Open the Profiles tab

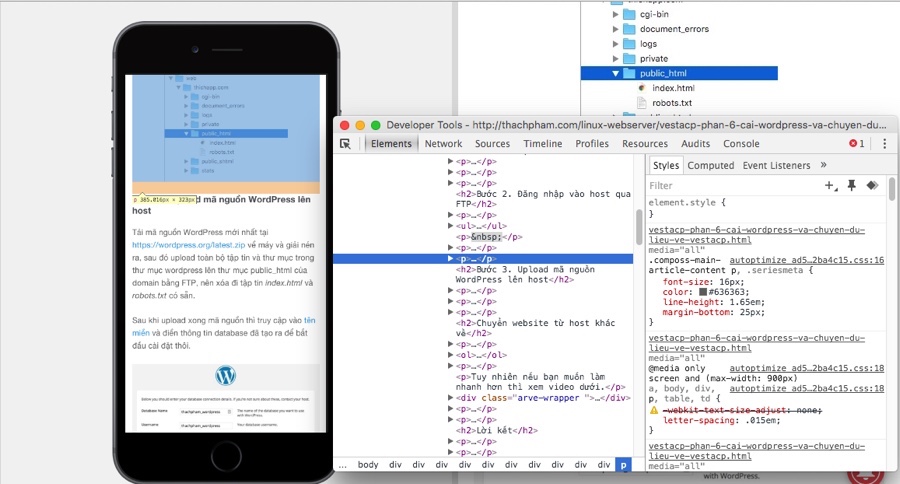[592, 144]
